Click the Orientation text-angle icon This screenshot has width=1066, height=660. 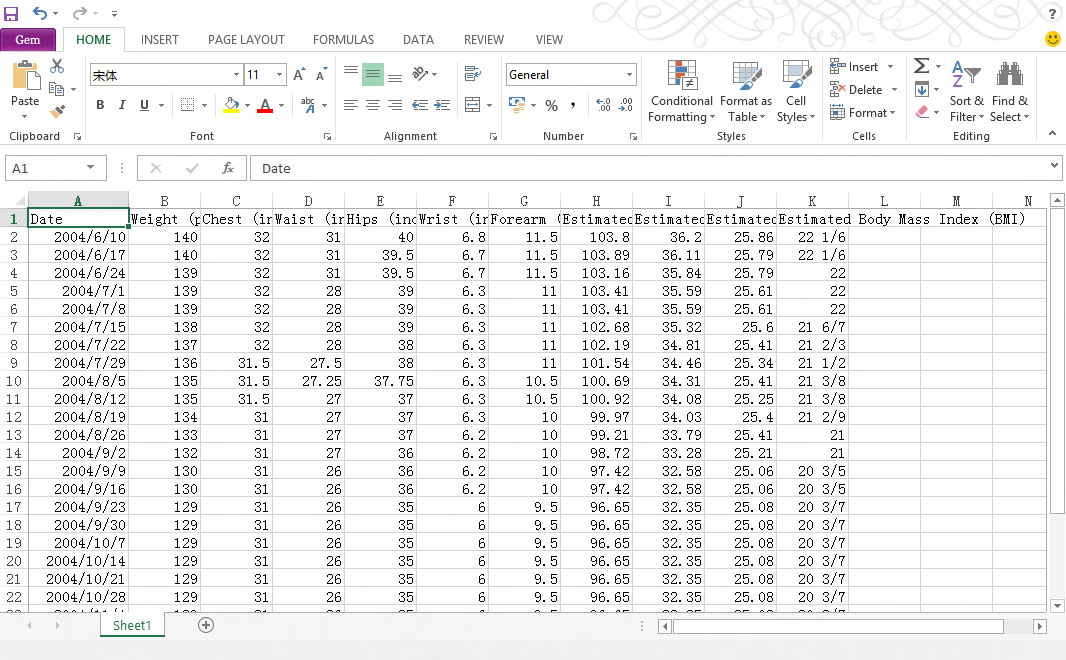coord(421,73)
